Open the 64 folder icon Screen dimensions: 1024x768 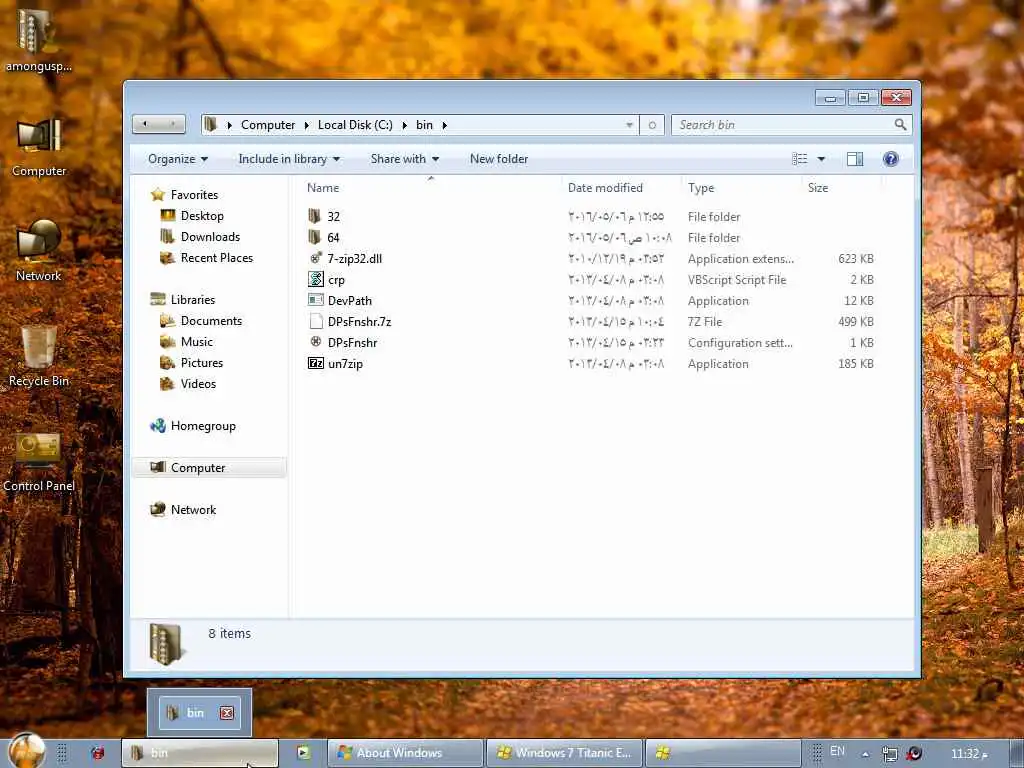point(315,237)
